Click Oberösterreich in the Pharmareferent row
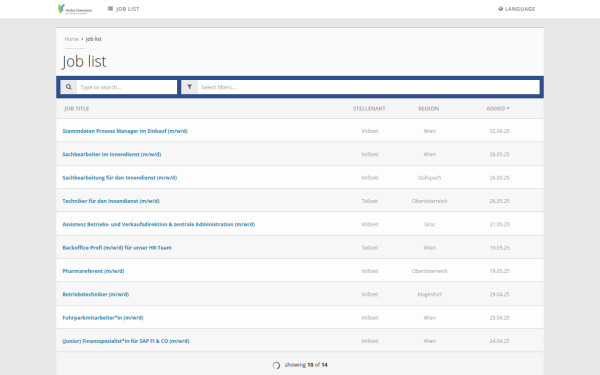This screenshot has height=375, width=600. (x=430, y=271)
